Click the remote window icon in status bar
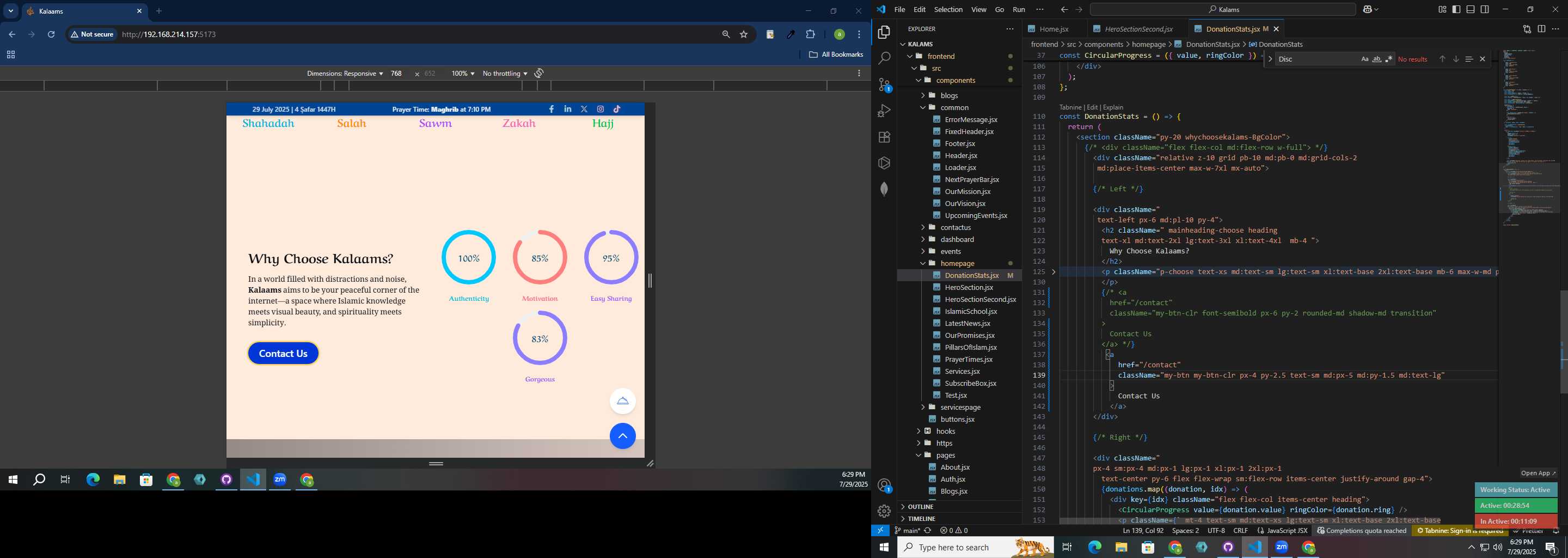The image size is (1568, 558). click(x=880, y=531)
